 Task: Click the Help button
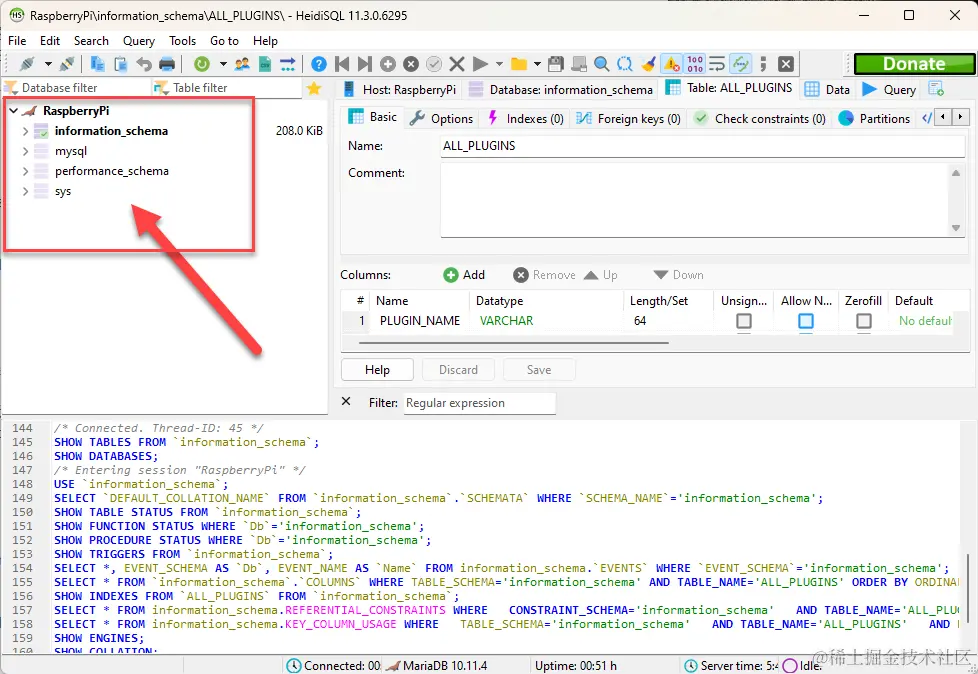coord(377,370)
